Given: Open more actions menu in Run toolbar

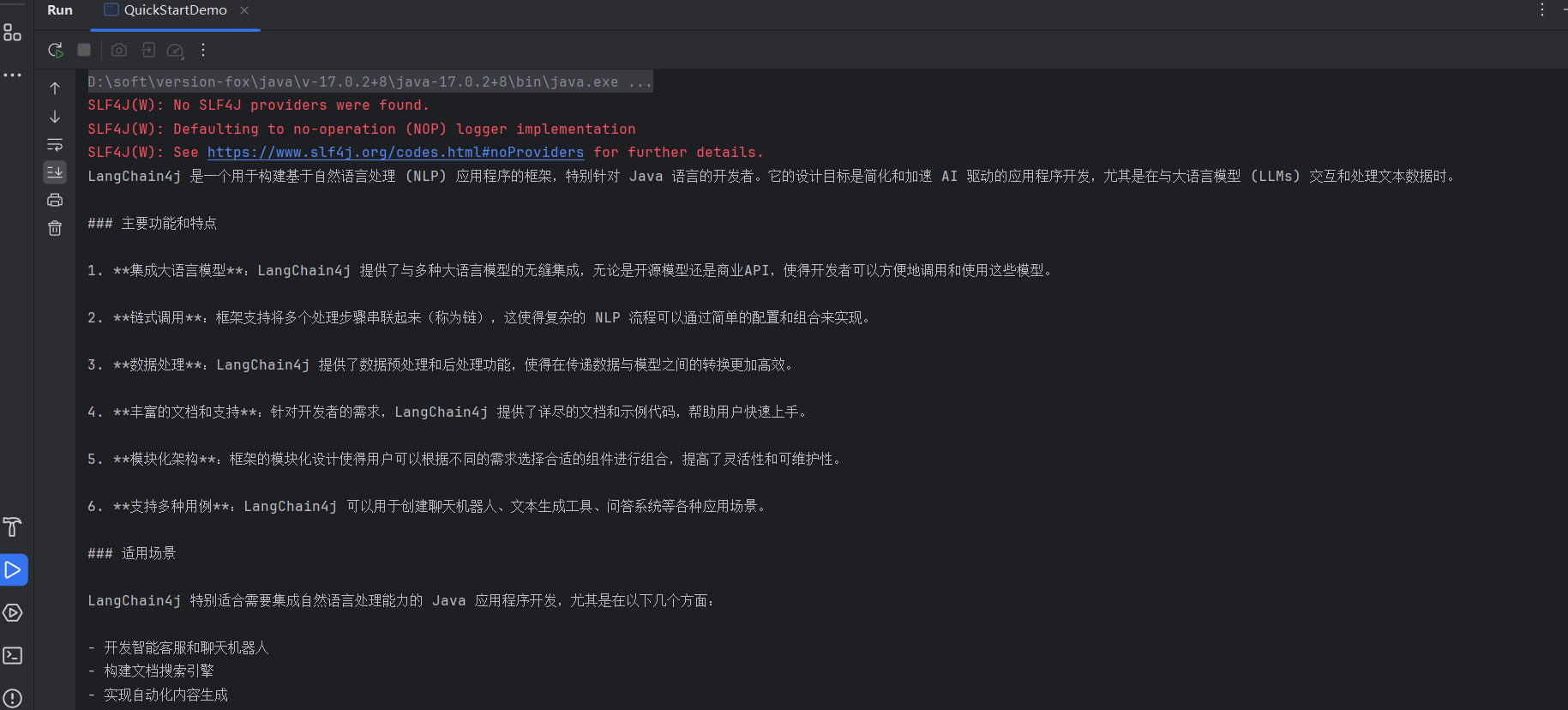Looking at the screenshot, I should (x=203, y=51).
